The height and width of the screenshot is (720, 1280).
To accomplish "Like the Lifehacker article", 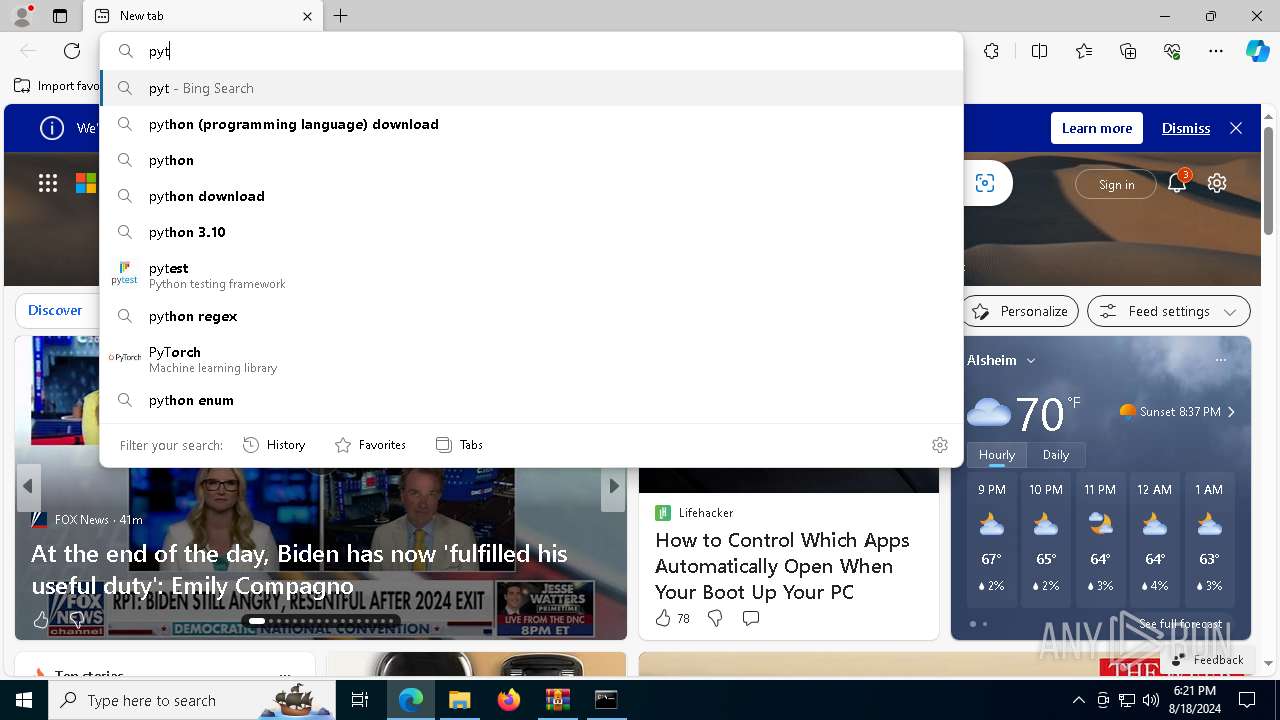I will point(663,618).
